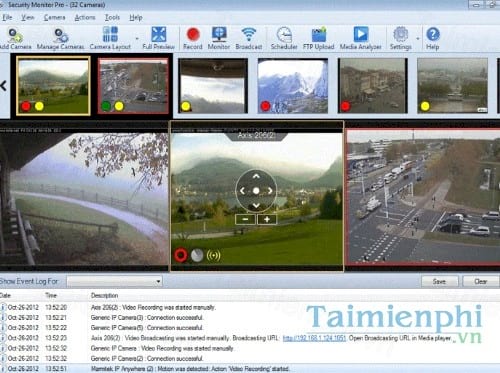This screenshot has width=500, height=373.
Task: Open the Help menu
Action: [136, 17]
